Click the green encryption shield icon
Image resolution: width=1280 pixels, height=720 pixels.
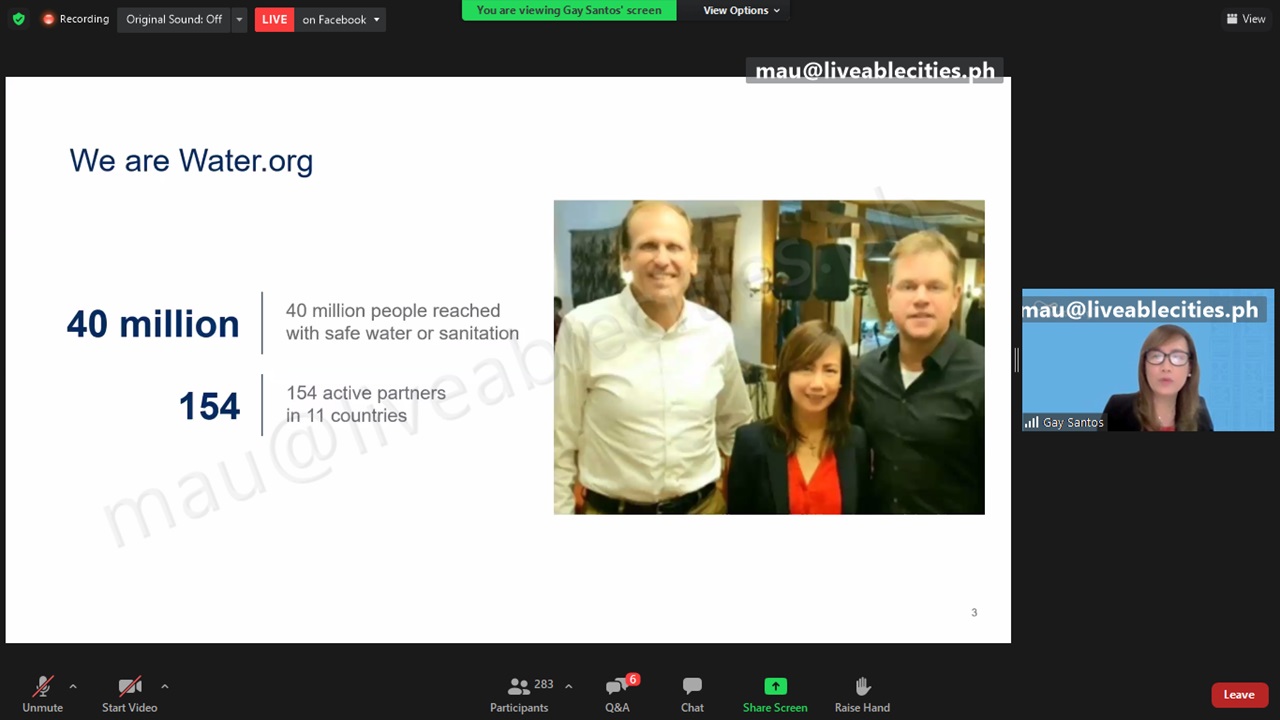(18, 19)
